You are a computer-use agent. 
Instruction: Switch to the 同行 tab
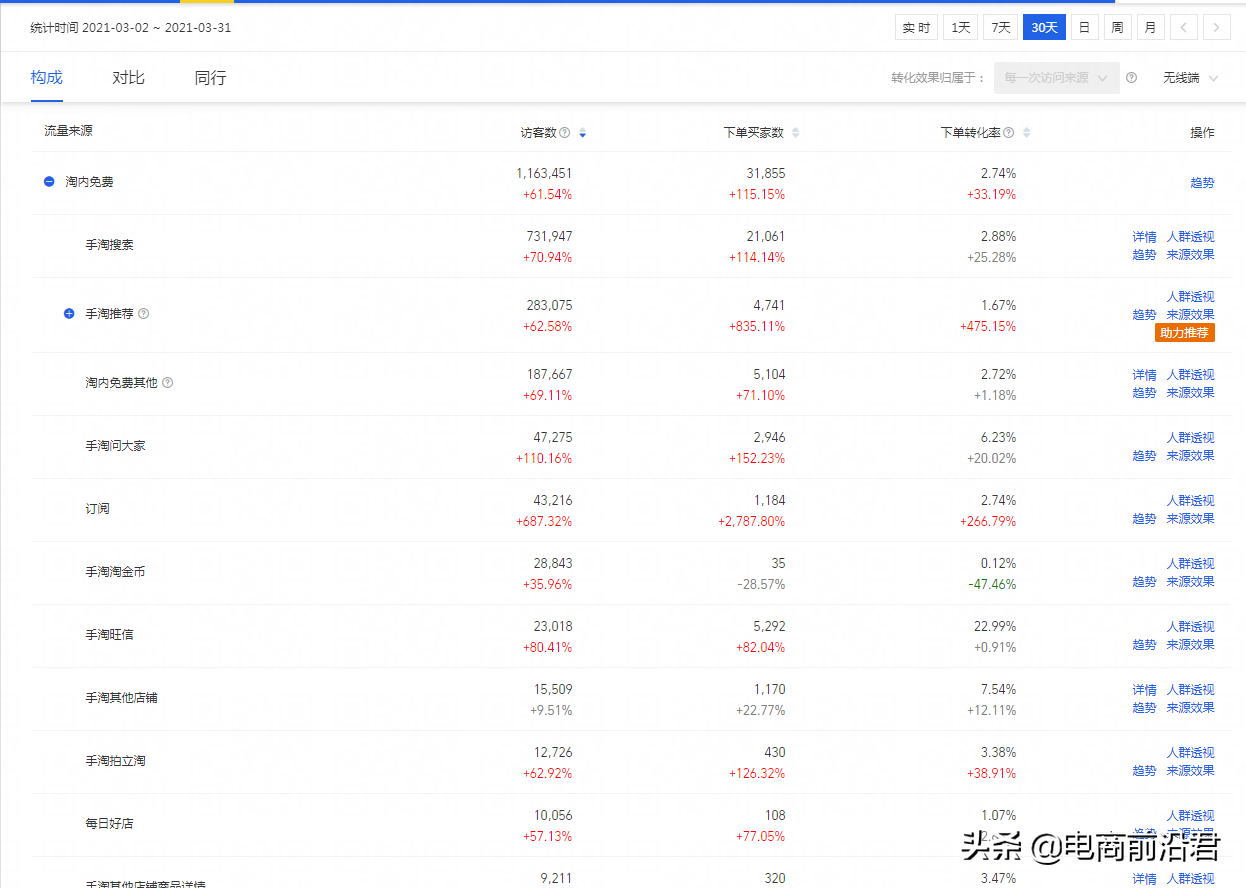[x=211, y=77]
